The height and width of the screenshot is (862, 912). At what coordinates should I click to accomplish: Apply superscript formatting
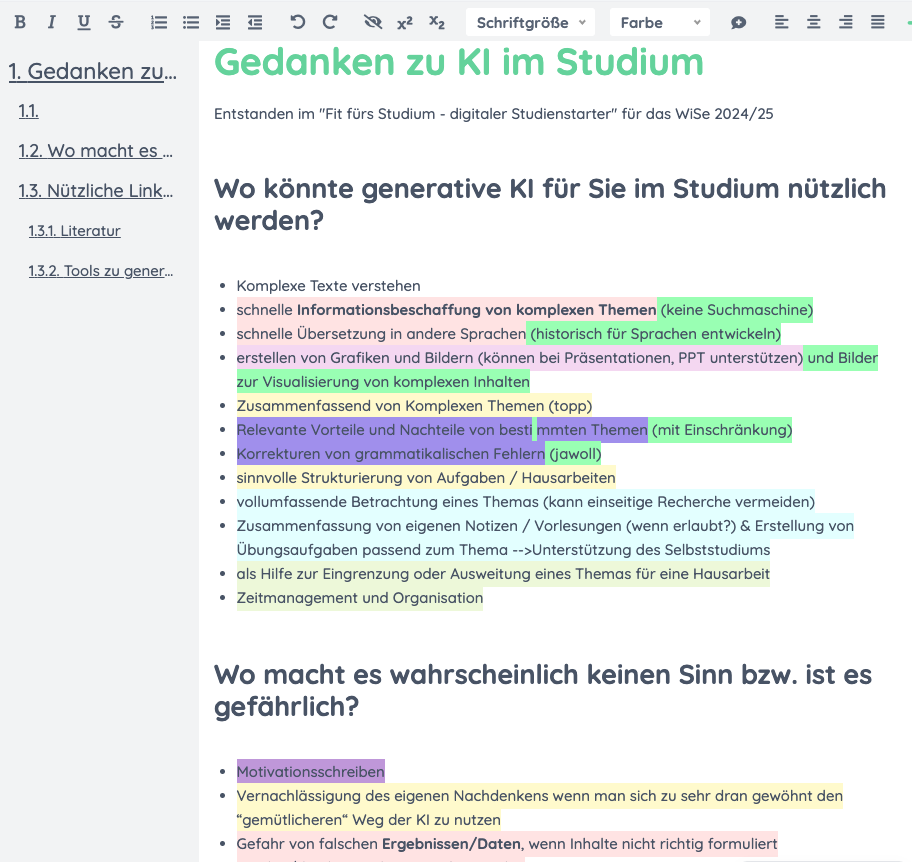pos(405,22)
